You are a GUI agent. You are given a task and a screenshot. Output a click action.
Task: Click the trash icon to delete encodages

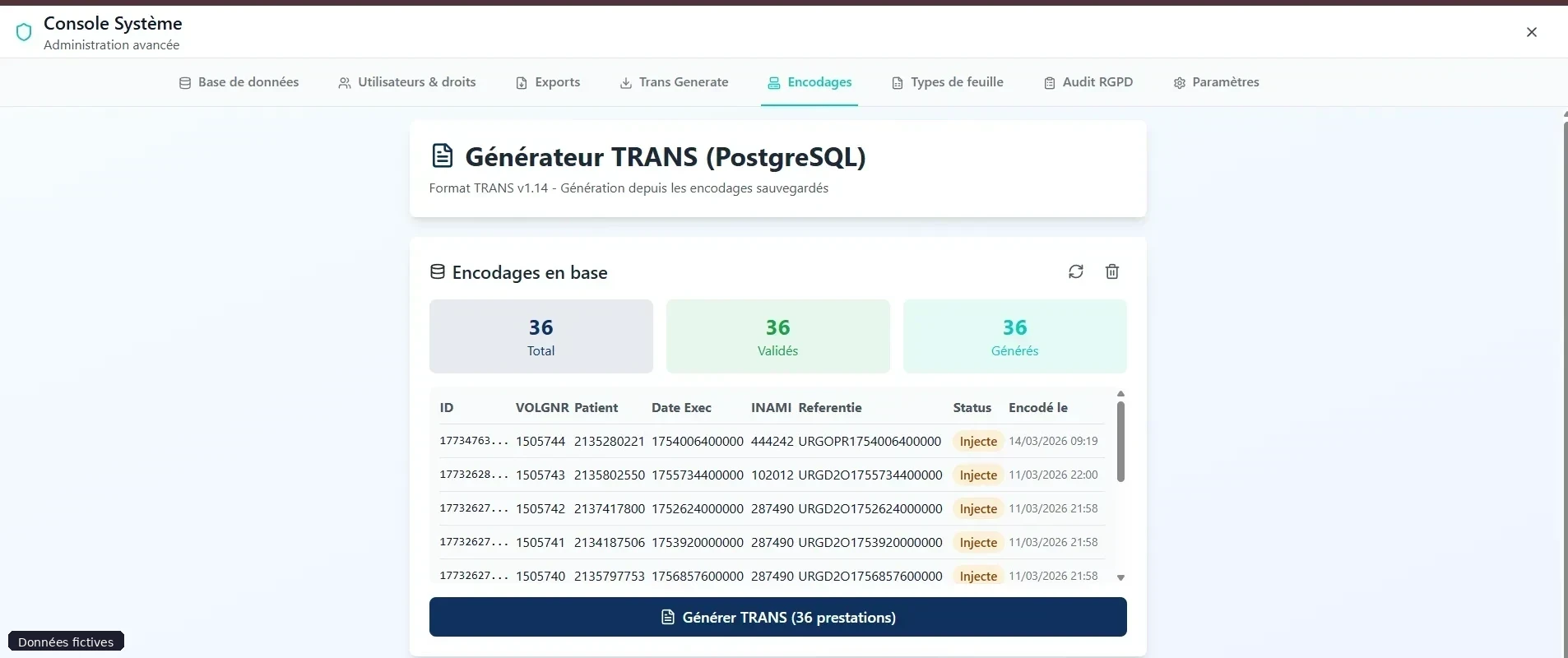[1112, 271]
